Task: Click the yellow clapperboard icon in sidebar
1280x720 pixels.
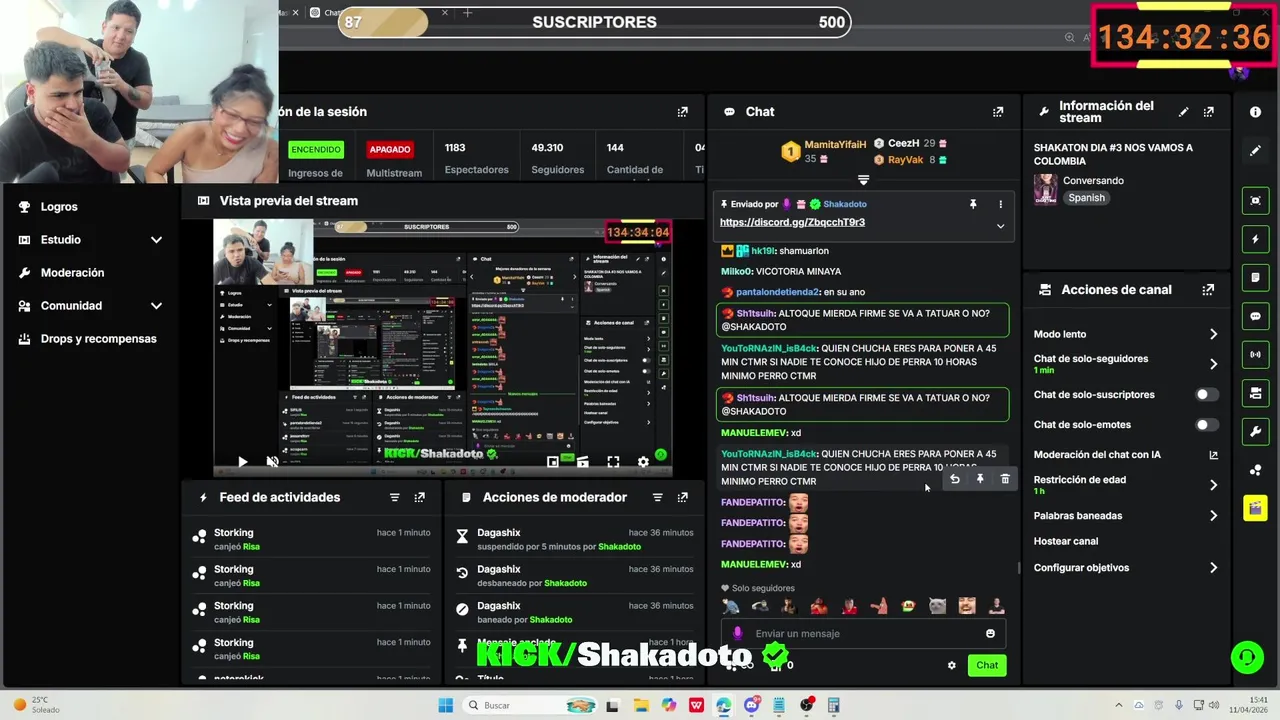Action: (x=1255, y=509)
